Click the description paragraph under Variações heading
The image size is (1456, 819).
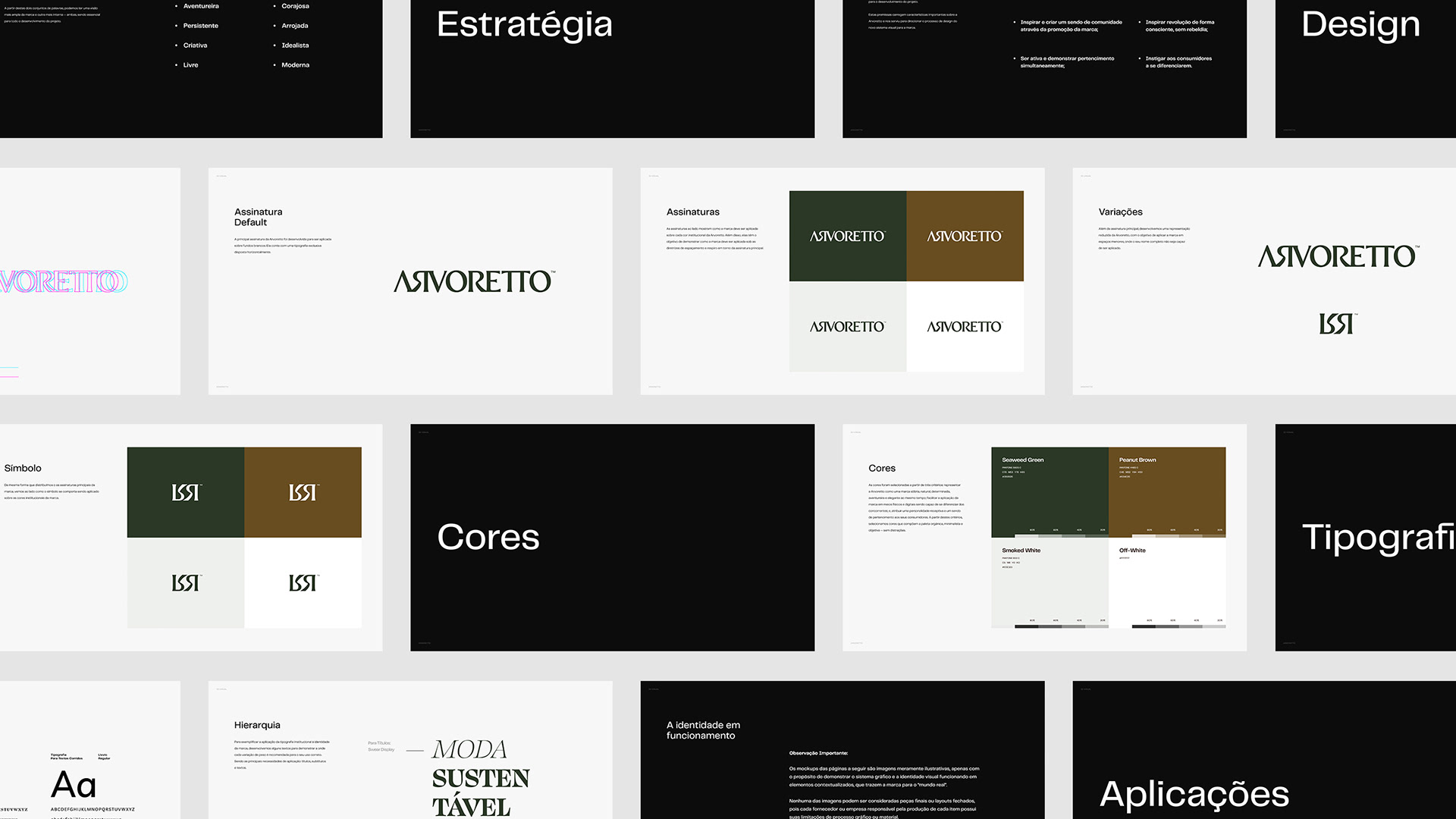point(1144,238)
